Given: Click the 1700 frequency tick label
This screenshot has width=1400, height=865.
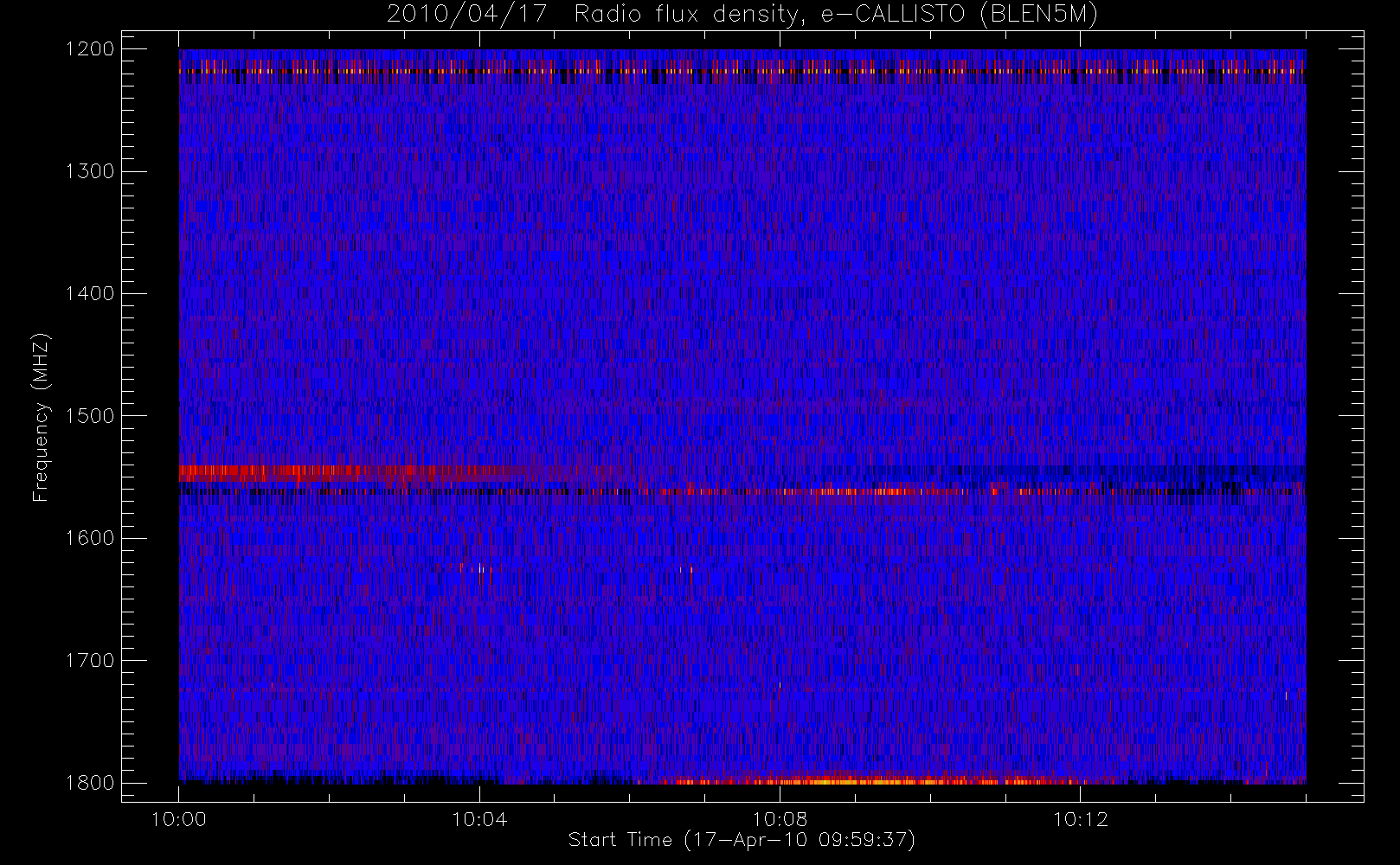Looking at the screenshot, I should click(x=90, y=661).
